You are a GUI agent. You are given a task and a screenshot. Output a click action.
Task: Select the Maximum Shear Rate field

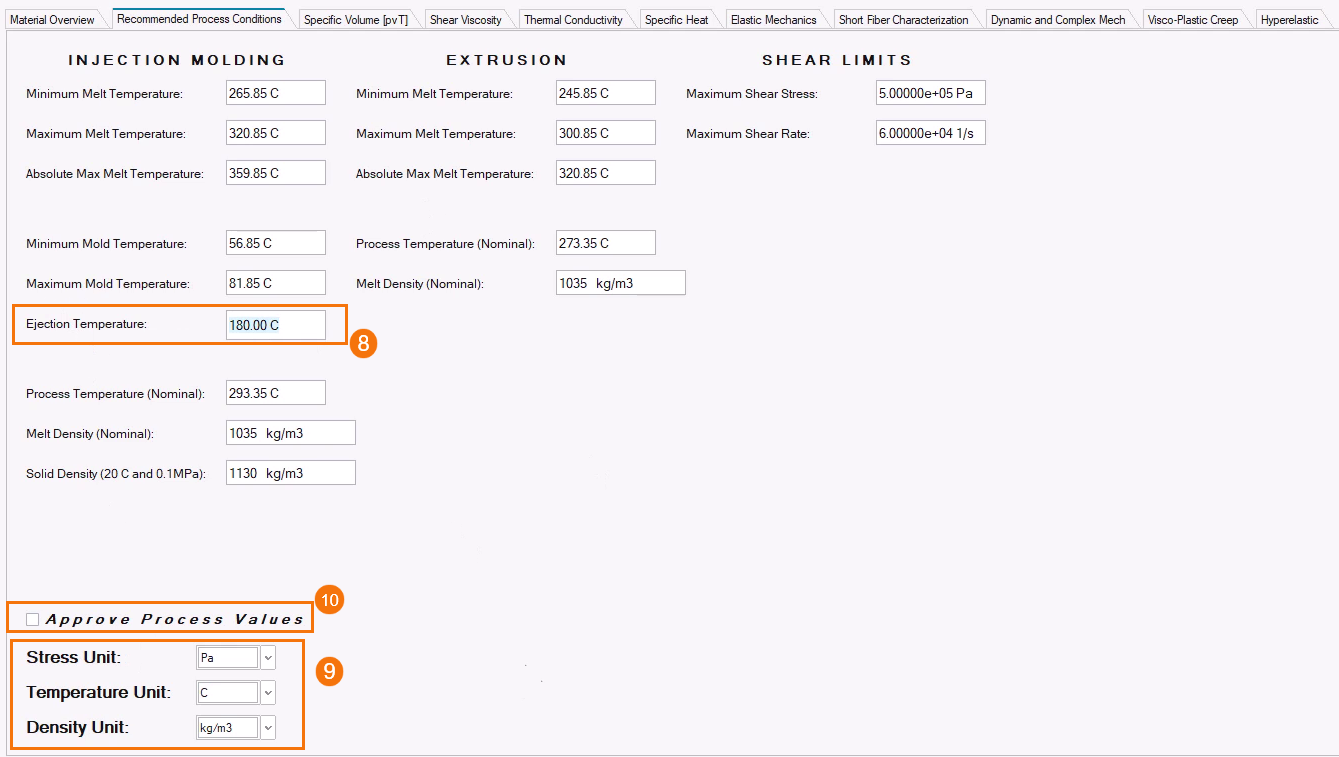(x=931, y=133)
